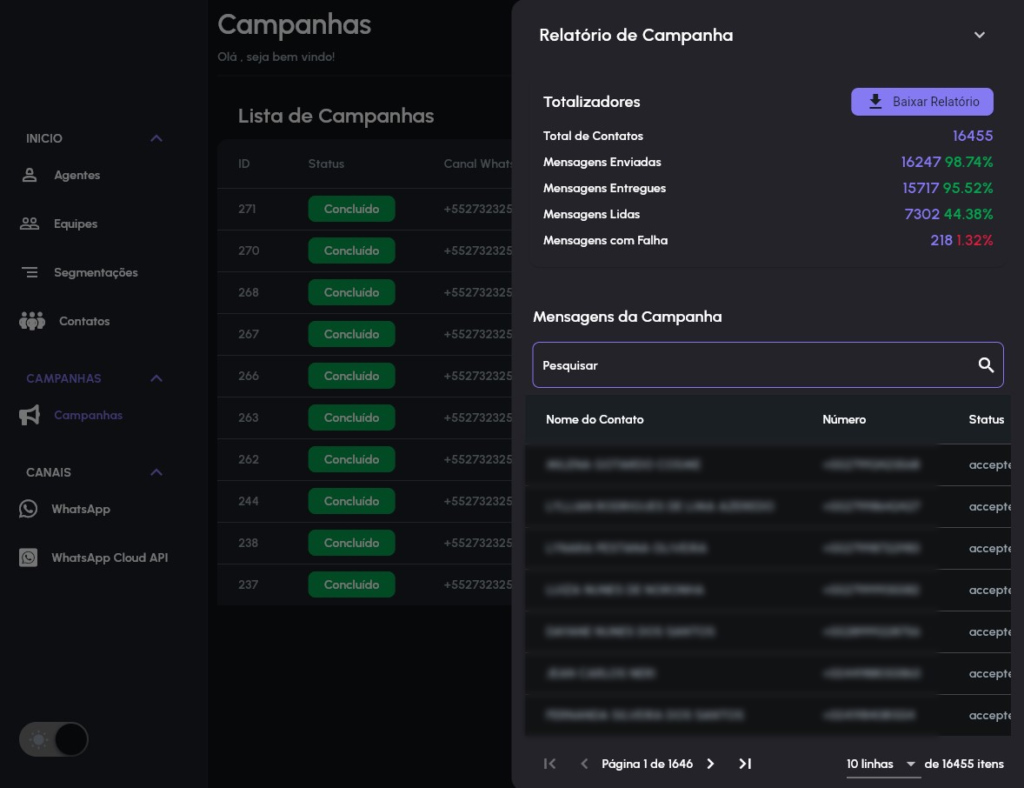The height and width of the screenshot is (788, 1024).
Task: Click the WhatsApp logo icon in sidebar
Action: pyautogui.click(x=28, y=509)
